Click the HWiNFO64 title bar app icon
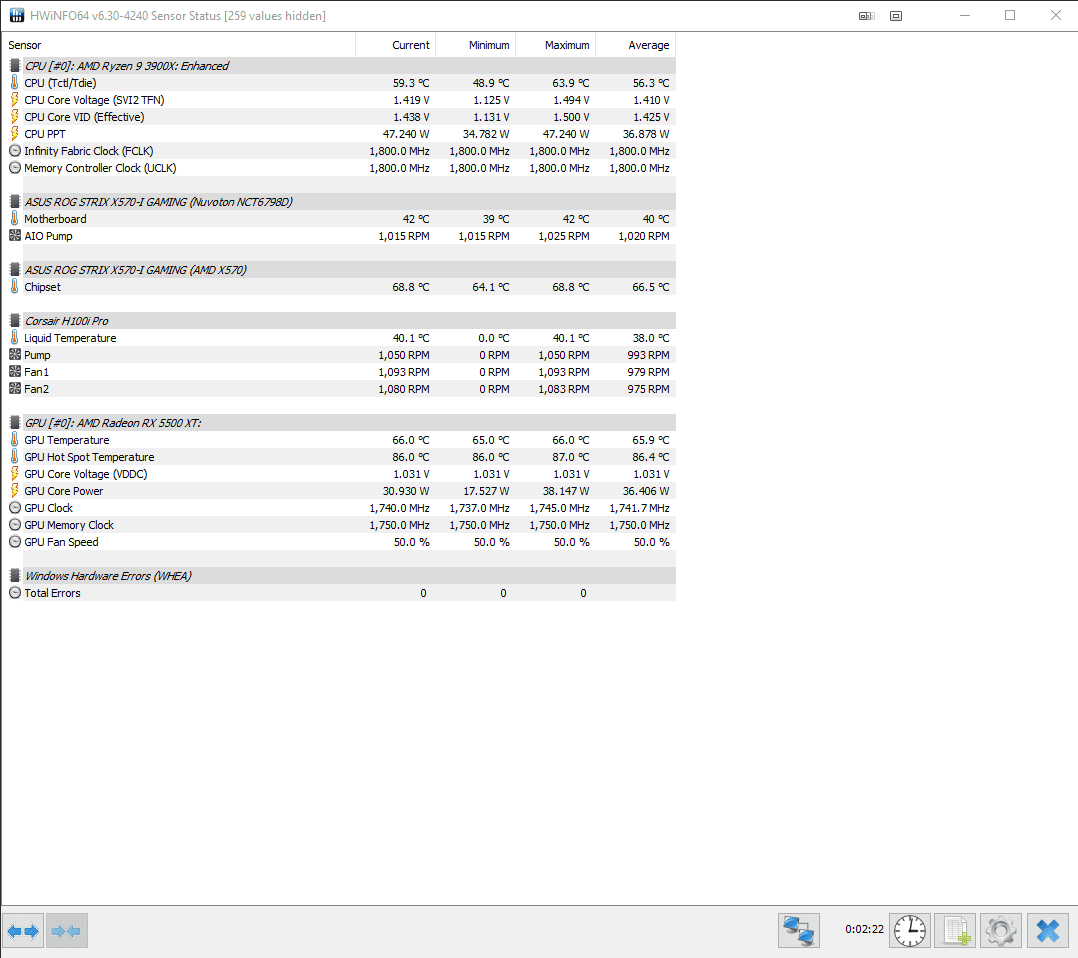The image size is (1078, 958). [16, 15]
